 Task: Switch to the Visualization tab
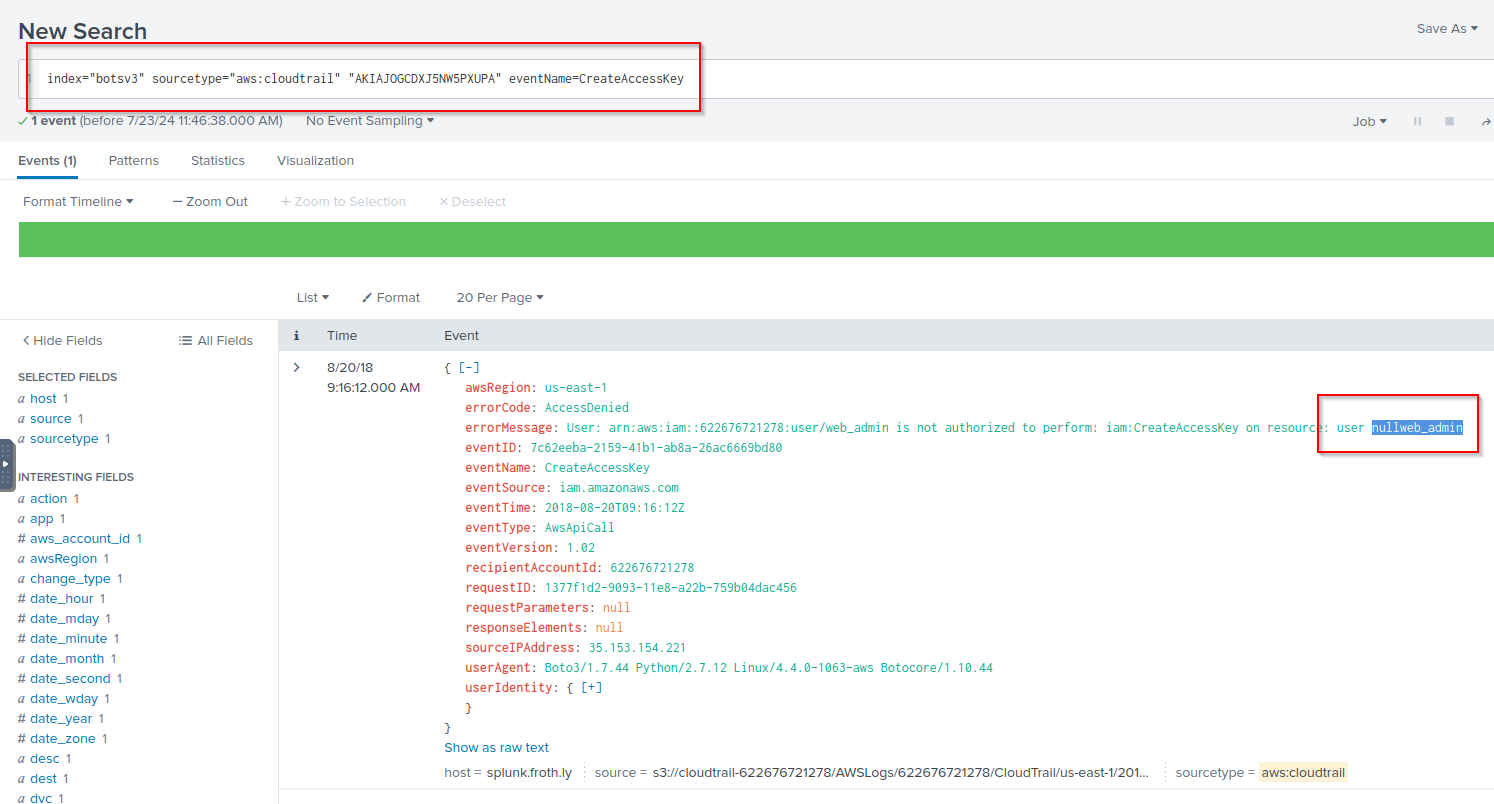(315, 160)
